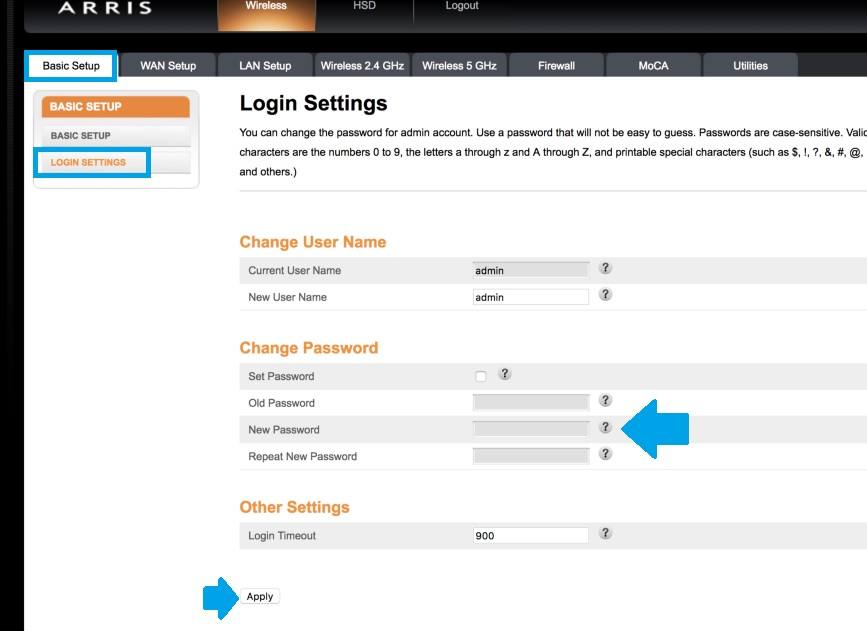This screenshot has height=631, width=867.
Task: Open the WAN Setup tab
Action: click(168, 66)
